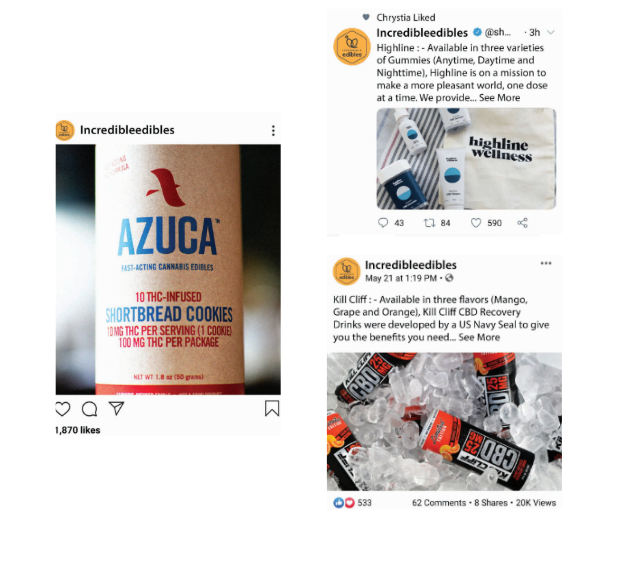Open the Incredibleedibles profile name on Instagram
The height and width of the screenshot is (562, 633).
127,130
